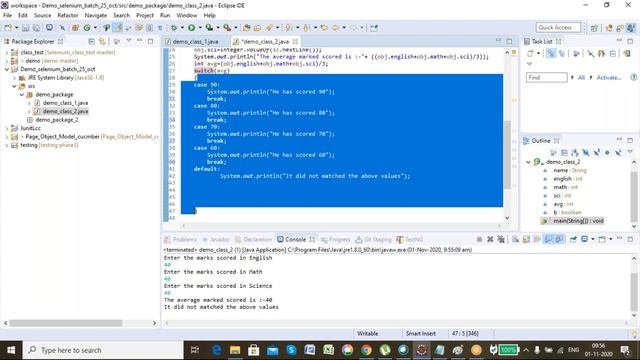This screenshot has width=640, height=360.
Task: Click Remove All Terminated Launches icon
Action: point(501,239)
